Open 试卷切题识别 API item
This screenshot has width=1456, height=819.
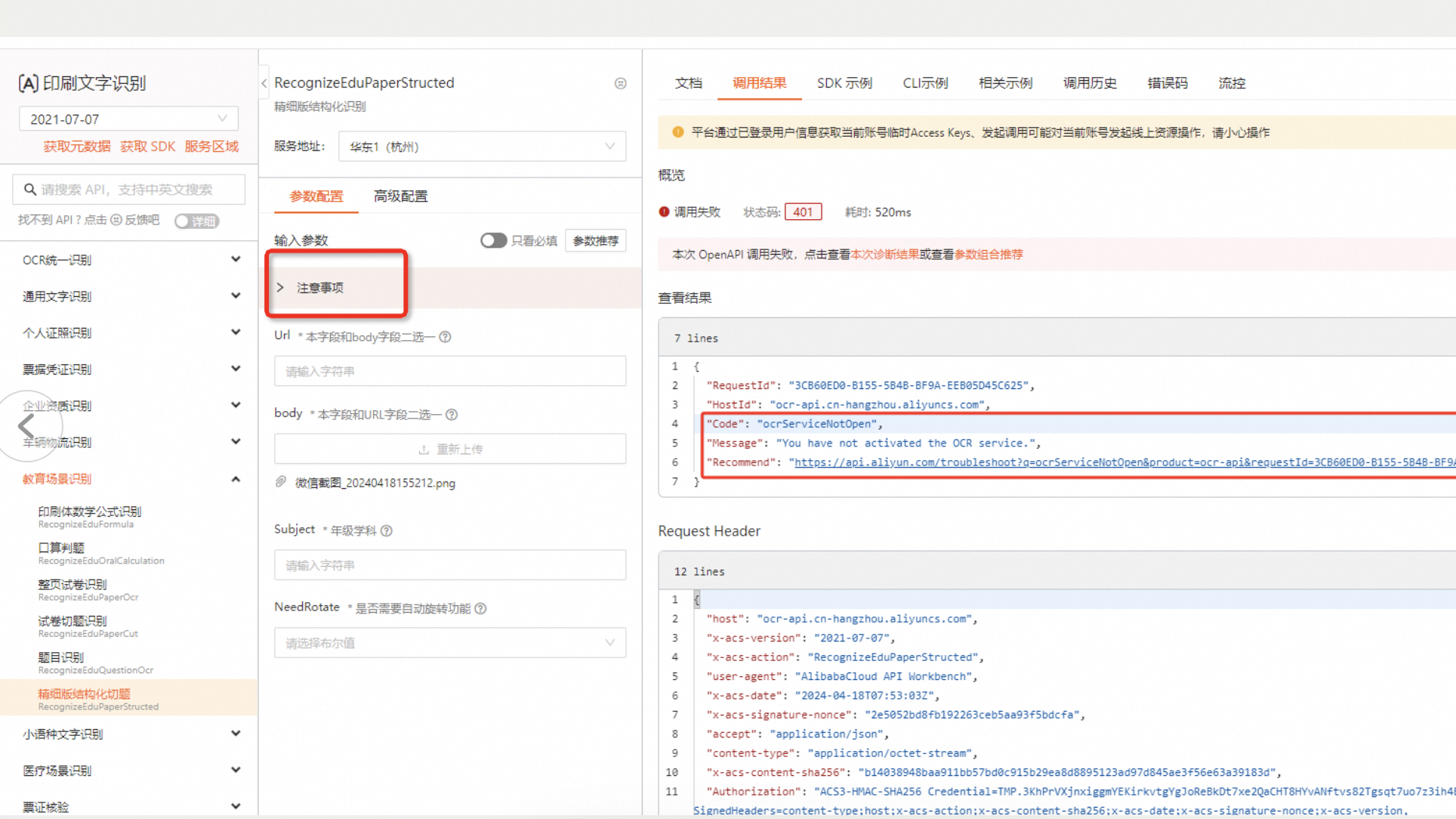pyautogui.click(x=88, y=626)
